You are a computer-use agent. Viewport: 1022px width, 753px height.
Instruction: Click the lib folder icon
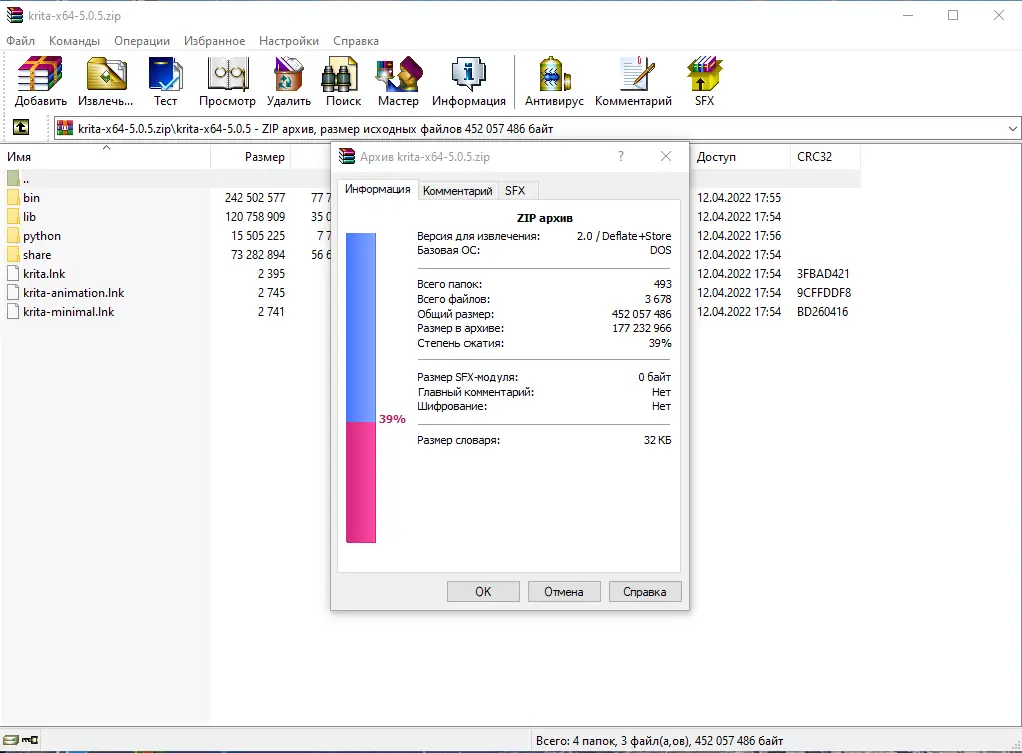(13, 216)
